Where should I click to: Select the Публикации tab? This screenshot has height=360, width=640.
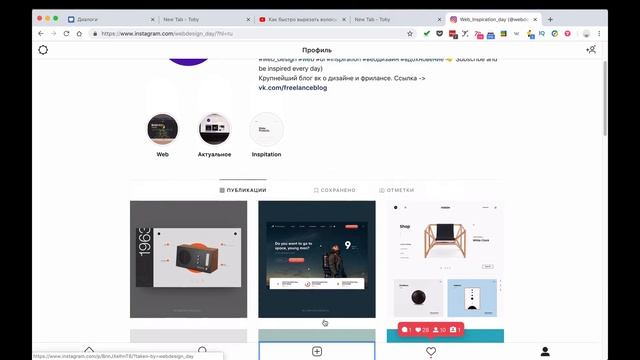(x=243, y=190)
